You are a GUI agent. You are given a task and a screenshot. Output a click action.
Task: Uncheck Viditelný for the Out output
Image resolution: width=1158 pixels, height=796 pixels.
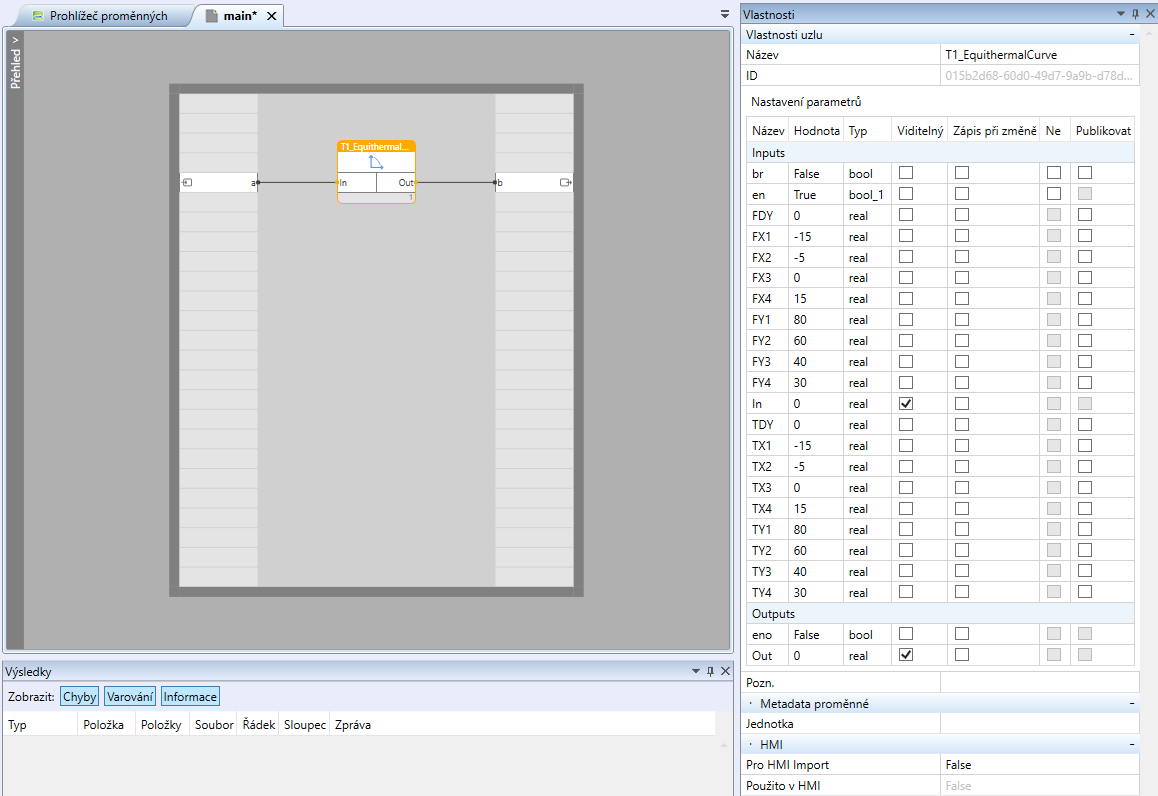tap(906, 655)
